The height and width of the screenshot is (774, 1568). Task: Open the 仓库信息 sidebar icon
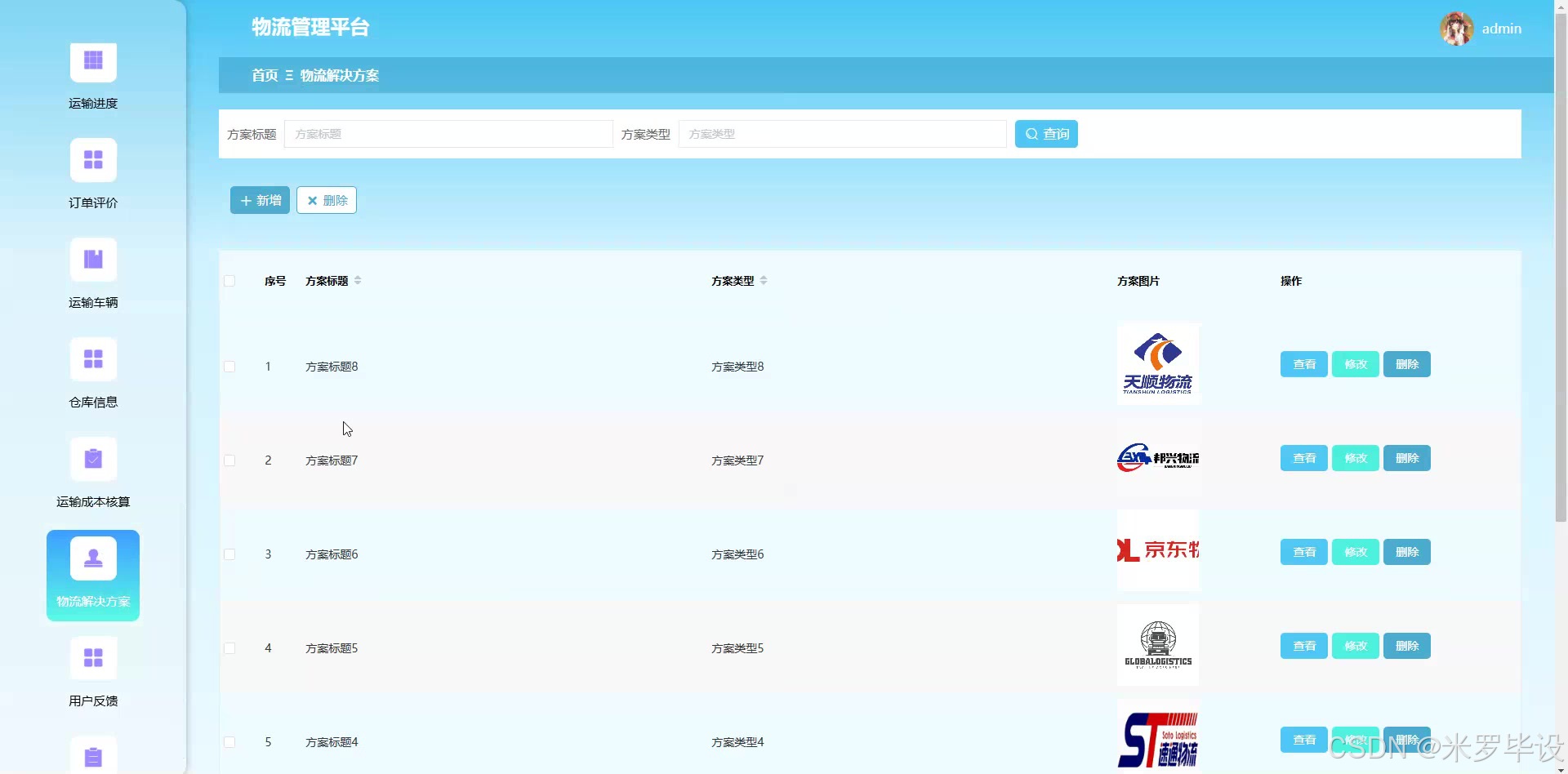point(93,359)
